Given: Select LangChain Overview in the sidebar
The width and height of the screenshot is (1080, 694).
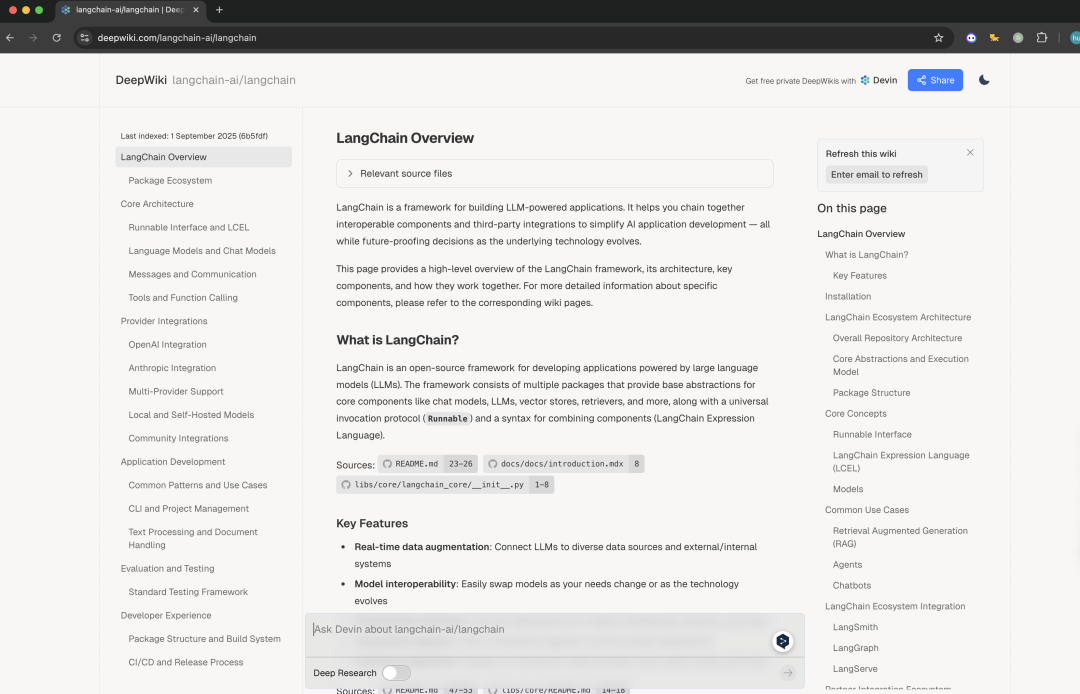Looking at the screenshot, I should click(x=162, y=156).
